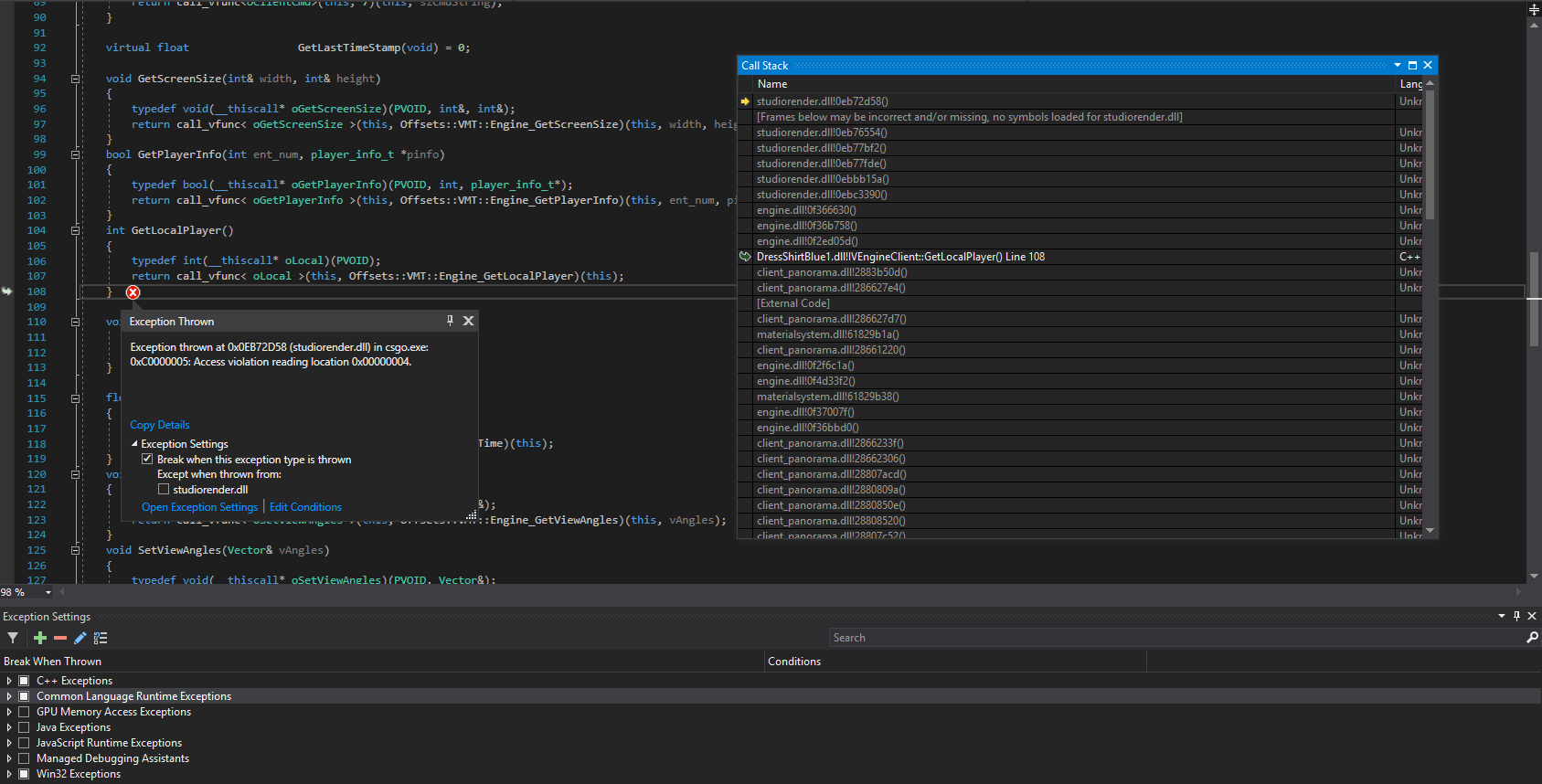Click the red minus delete exception icon
The height and width of the screenshot is (784, 1542).
point(60,638)
